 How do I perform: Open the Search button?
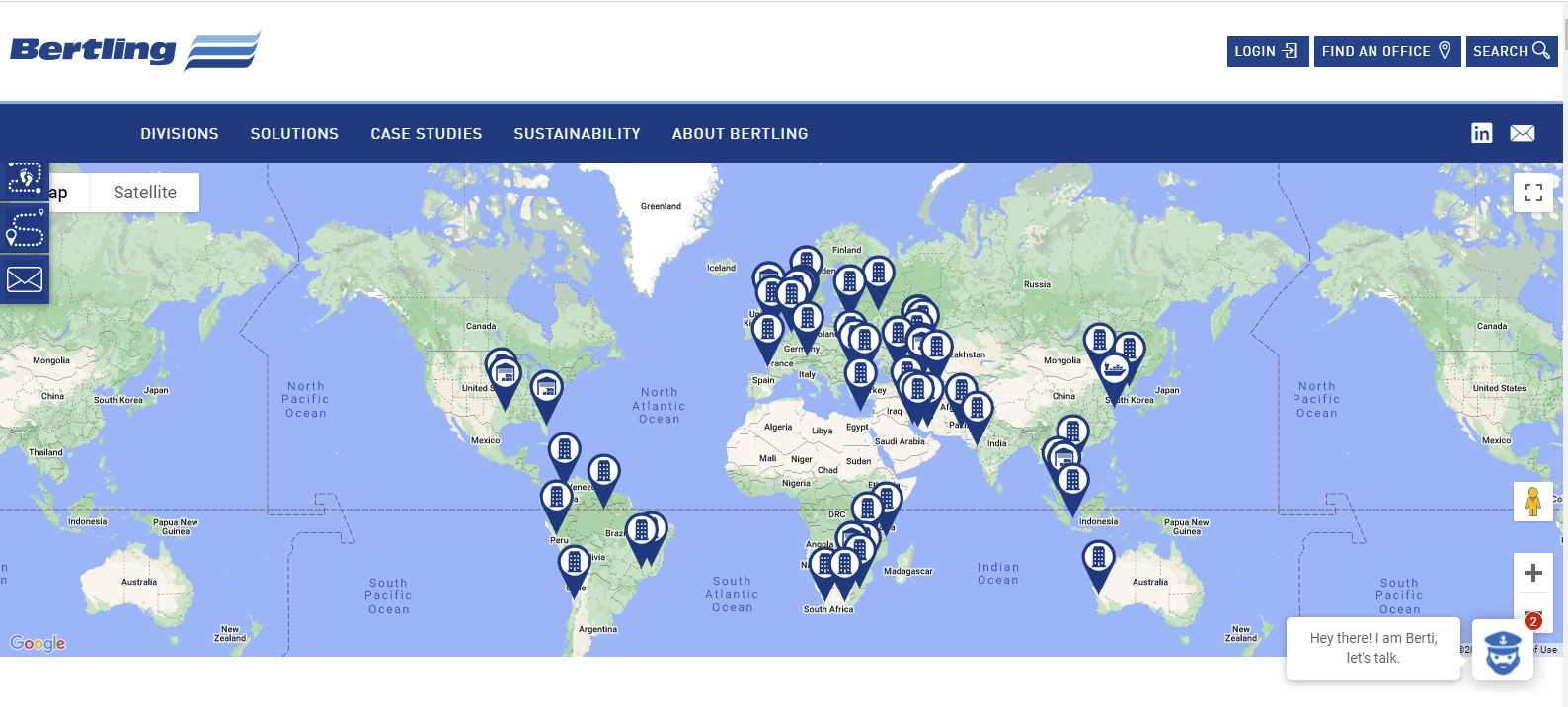pos(1511,51)
